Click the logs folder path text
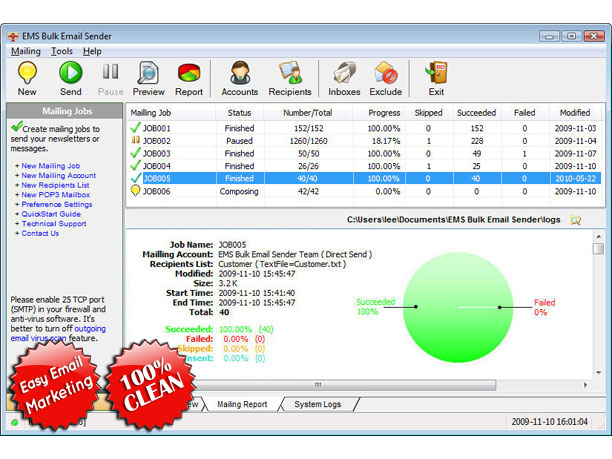The image size is (612, 459). tap(454, 220)
